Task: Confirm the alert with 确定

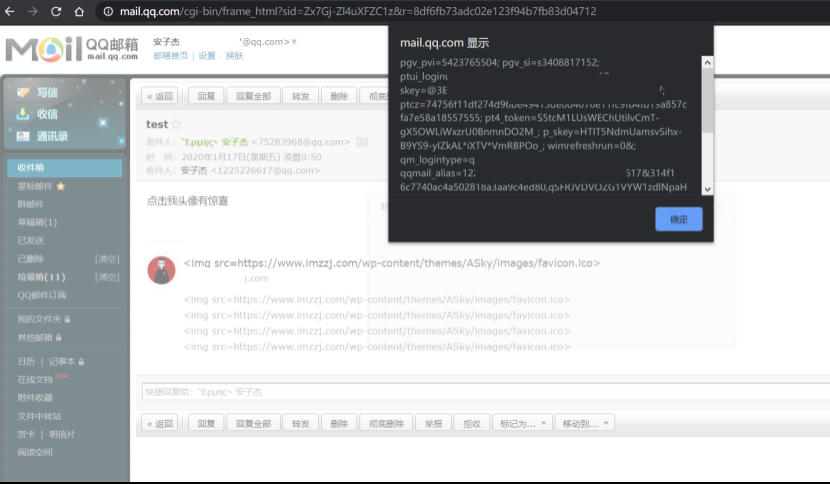Action: 679,219
